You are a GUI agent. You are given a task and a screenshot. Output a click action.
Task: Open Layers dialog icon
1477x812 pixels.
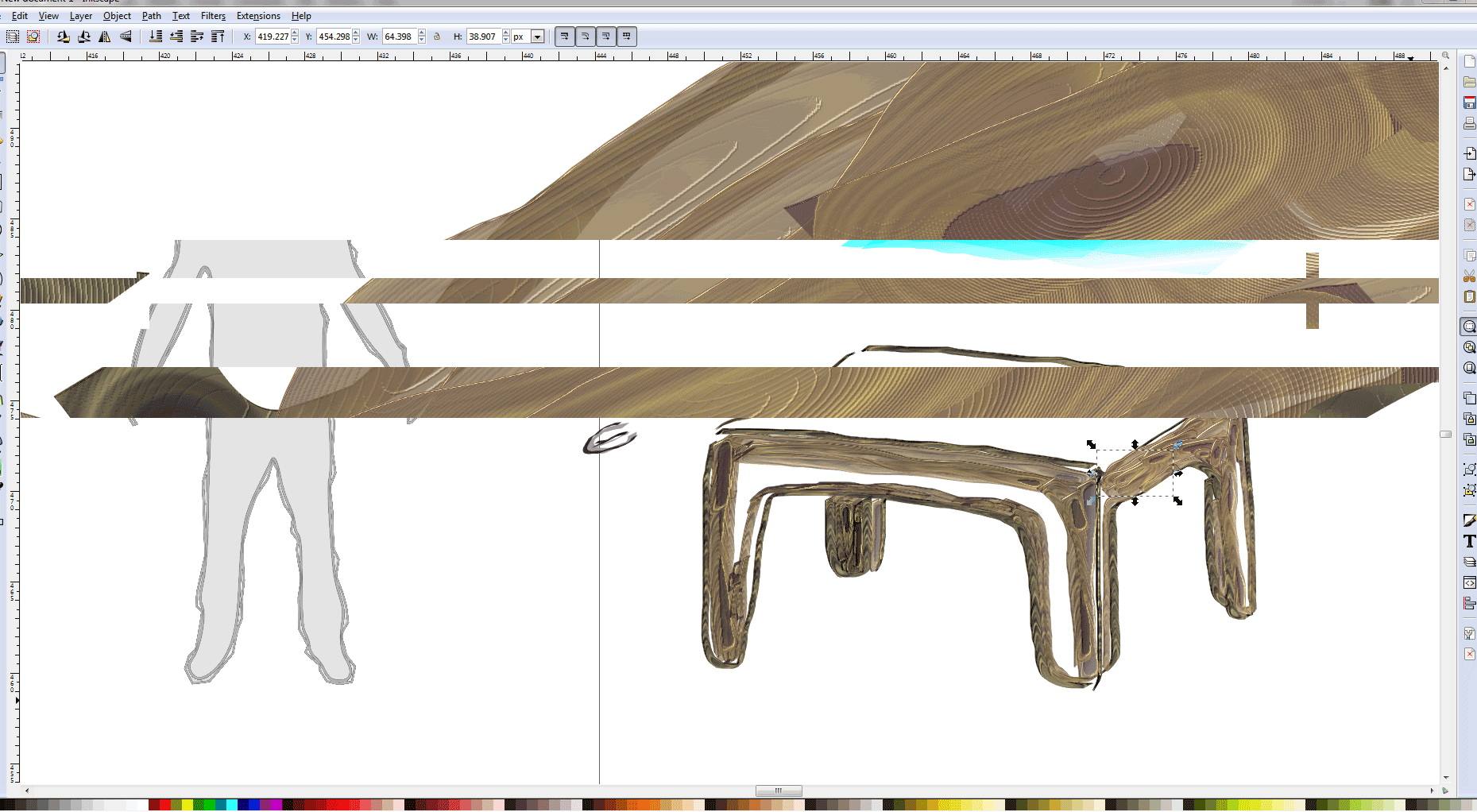tap(1469, 562)
